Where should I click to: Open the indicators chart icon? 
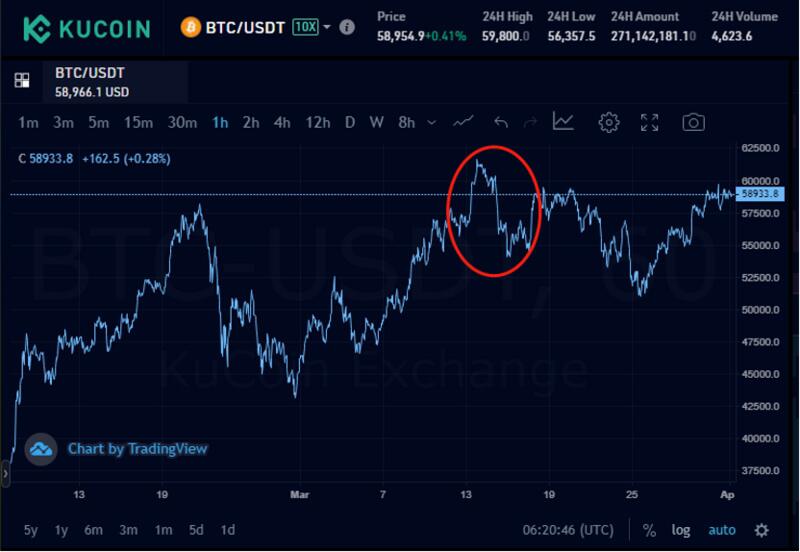click(x=563, y=121)
